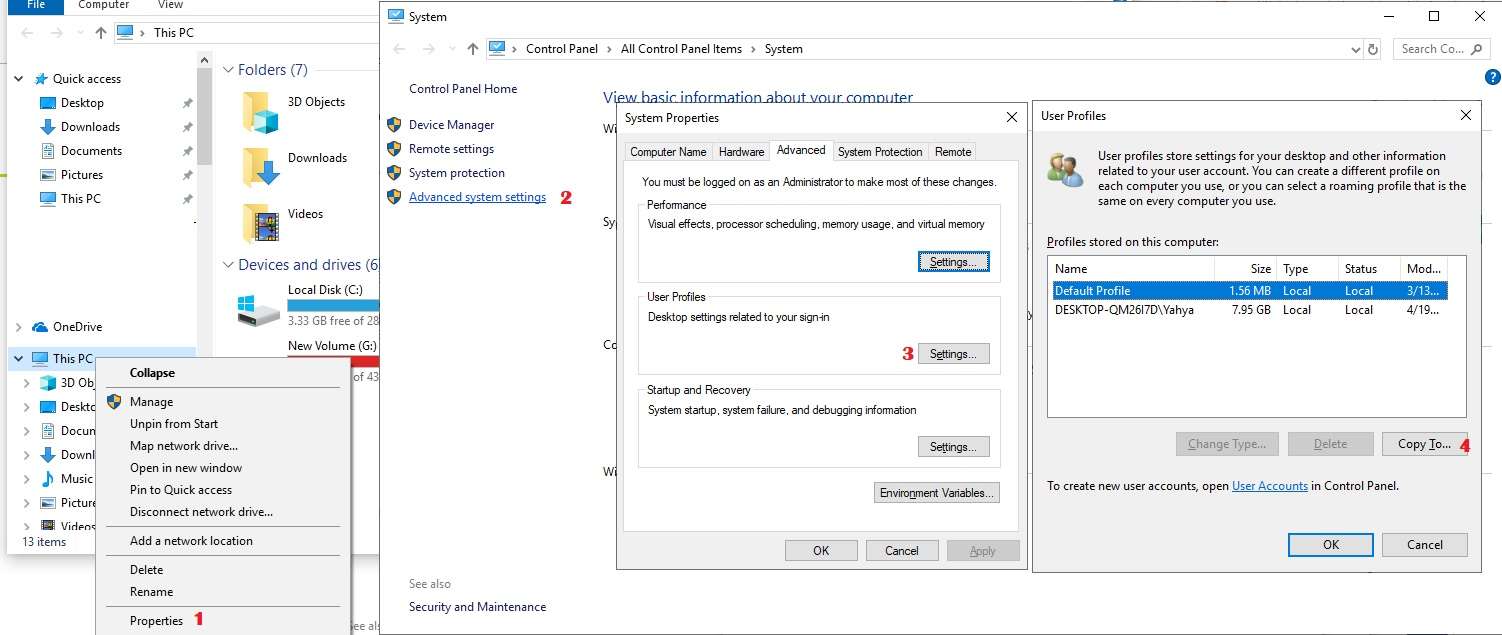
Task: Switch to the Hardware tab
Action: click(x=741, y=151)
